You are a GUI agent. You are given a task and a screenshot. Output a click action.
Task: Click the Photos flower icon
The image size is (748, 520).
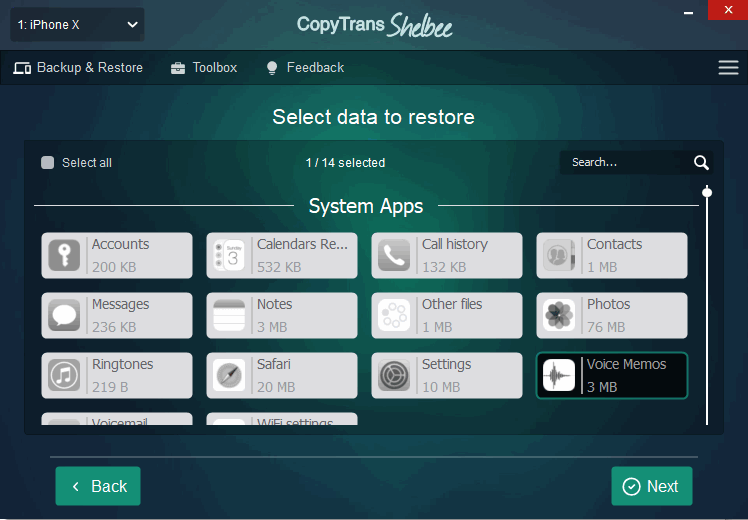click(x=559, y=315)
